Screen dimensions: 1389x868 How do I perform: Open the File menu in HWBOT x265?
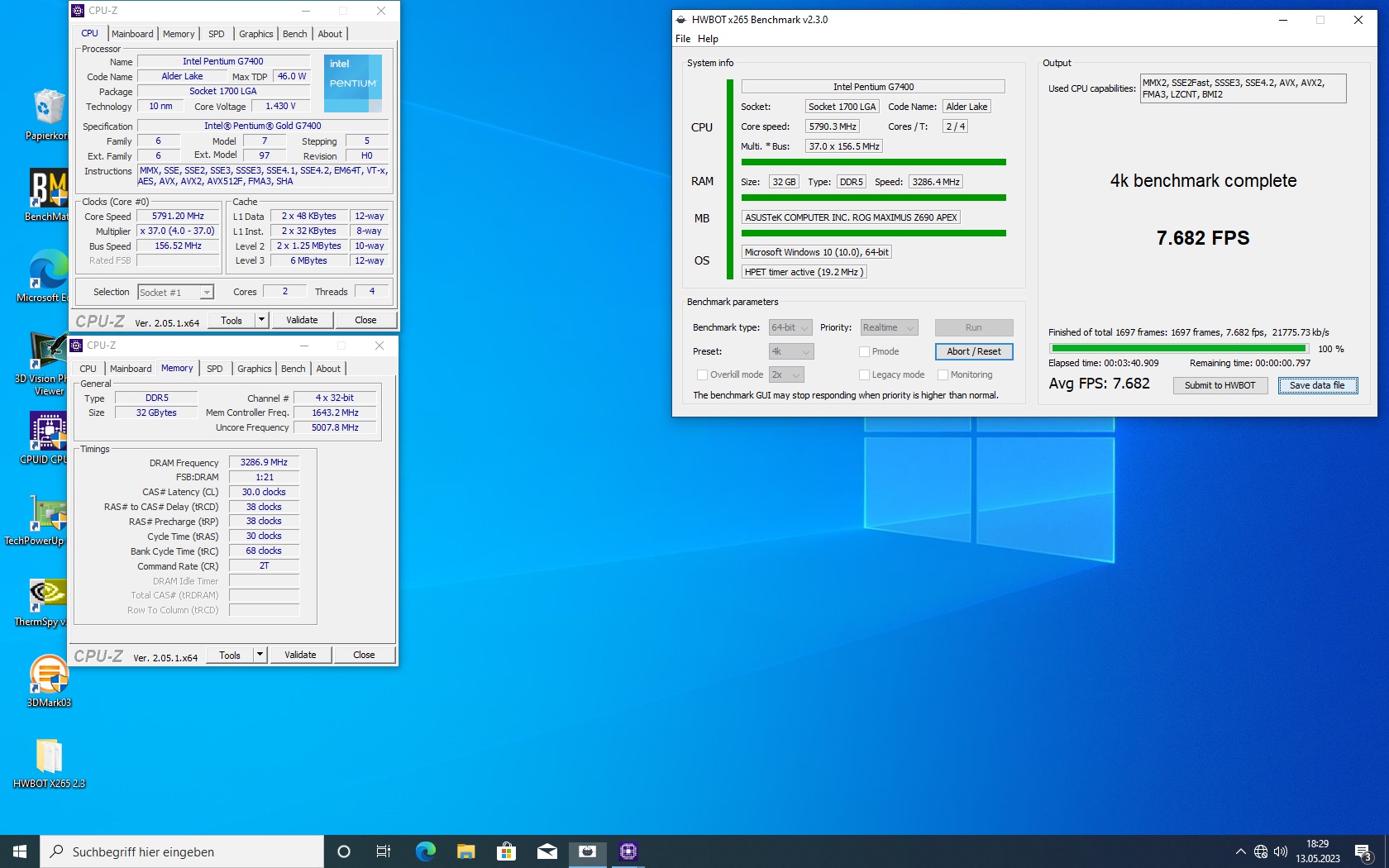(683, 39)
